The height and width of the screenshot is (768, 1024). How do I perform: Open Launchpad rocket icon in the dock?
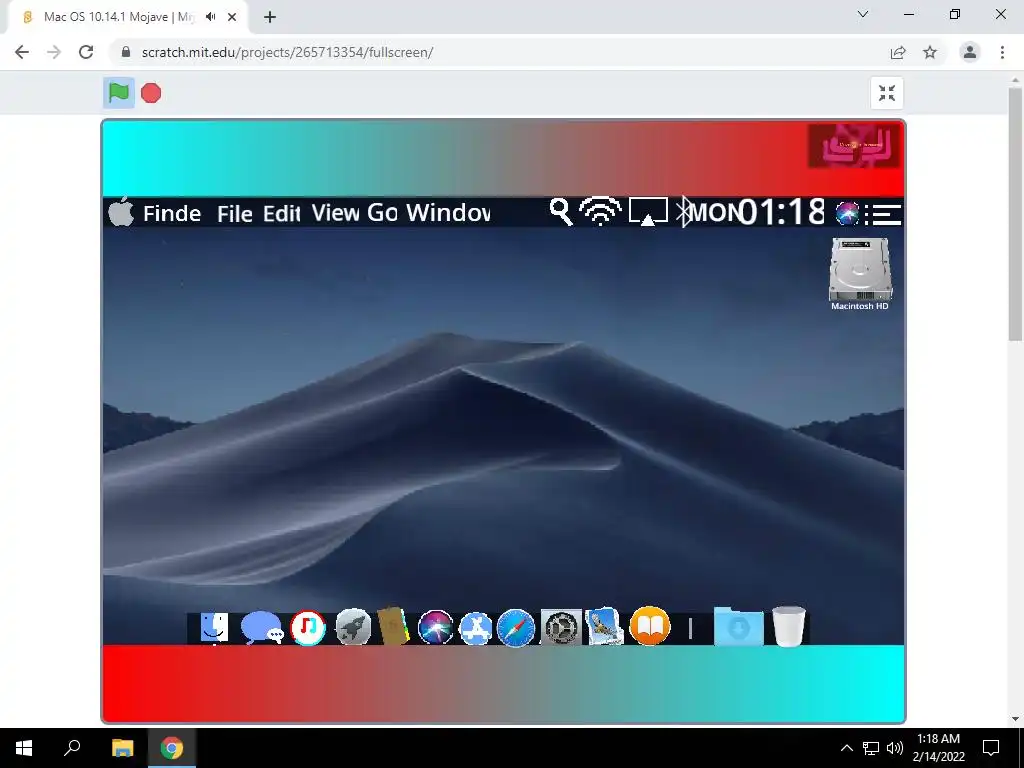353,628
